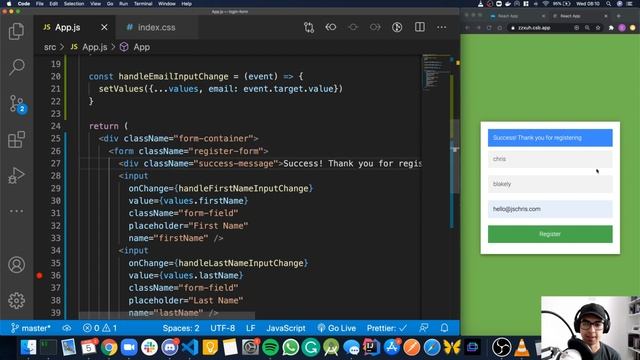The image size is (640, 360).
Task: Open VLC from the dock
Action: pos(522,348)
